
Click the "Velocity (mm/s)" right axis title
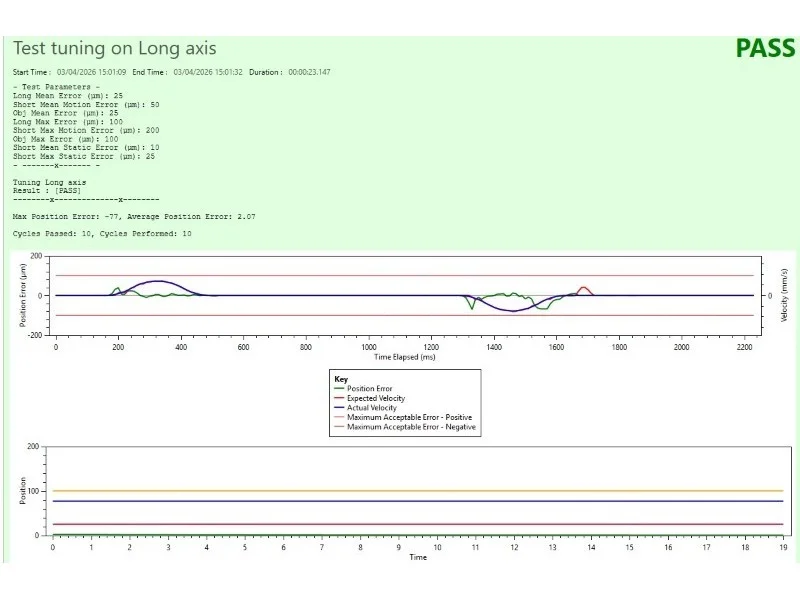[784, 295]
